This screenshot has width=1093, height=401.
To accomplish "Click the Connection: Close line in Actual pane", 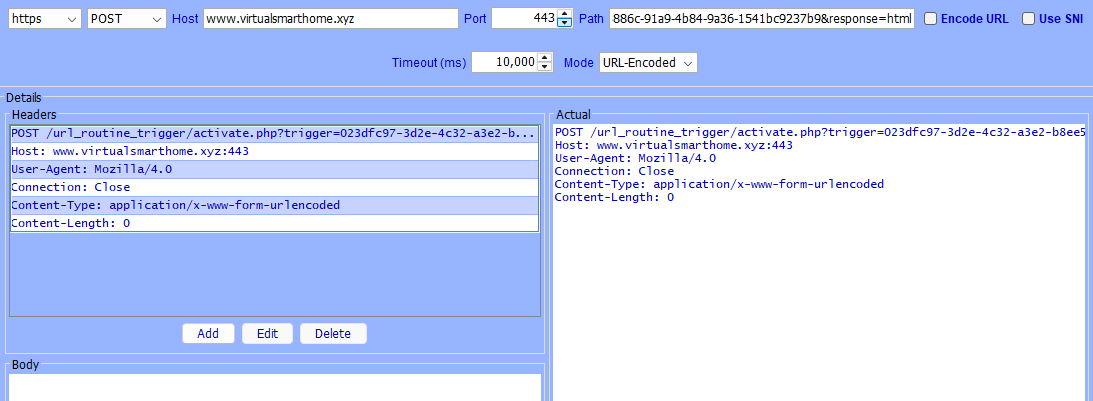I will tap(614, 171).
